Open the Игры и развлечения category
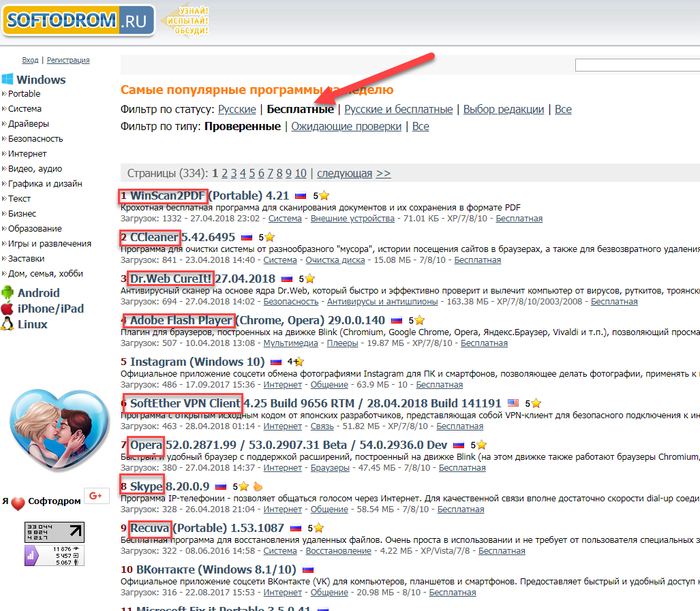 point(50,244)
